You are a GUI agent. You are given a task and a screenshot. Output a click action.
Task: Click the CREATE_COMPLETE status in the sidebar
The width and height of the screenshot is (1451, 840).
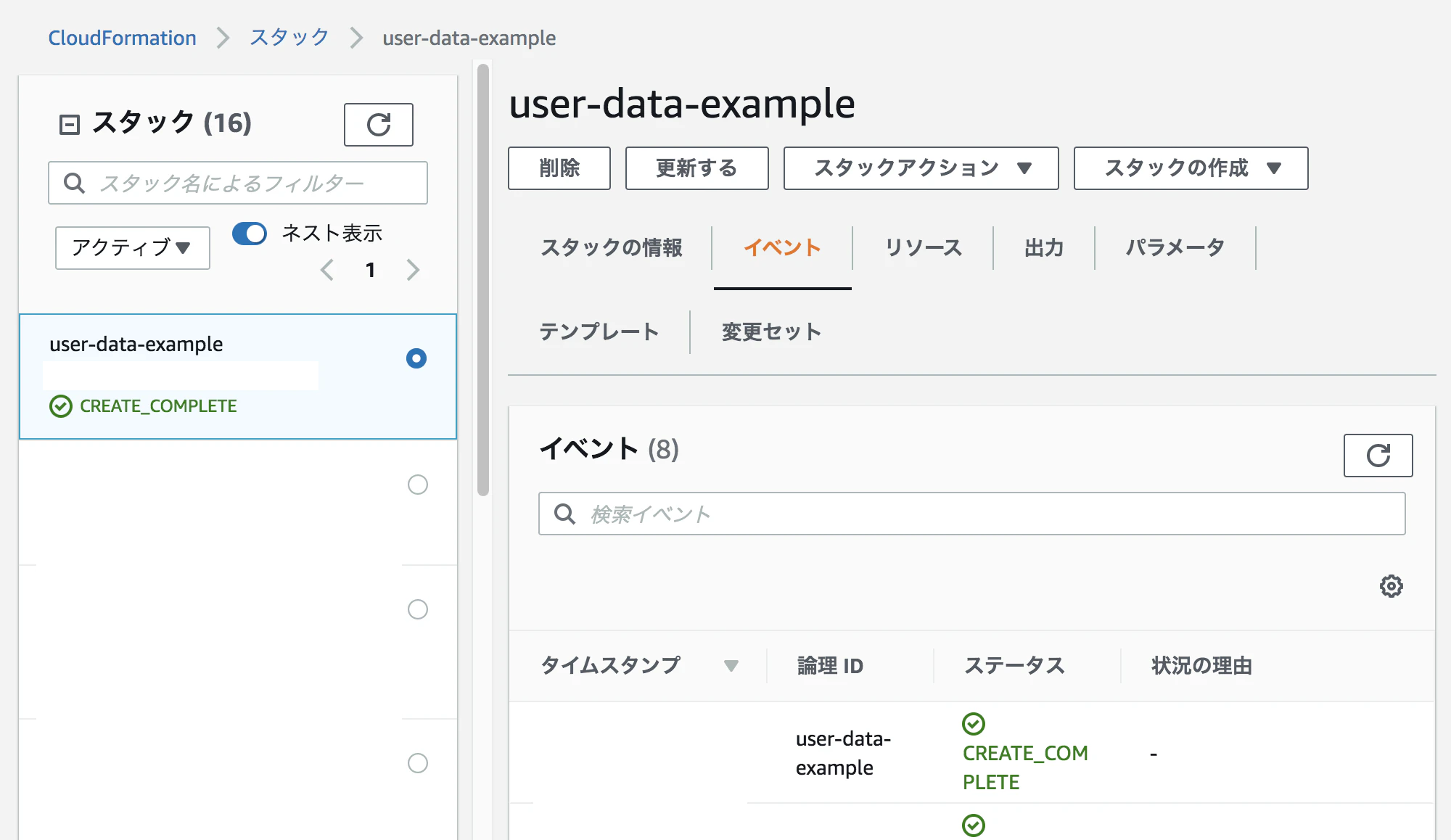click(x=158, y=406)
